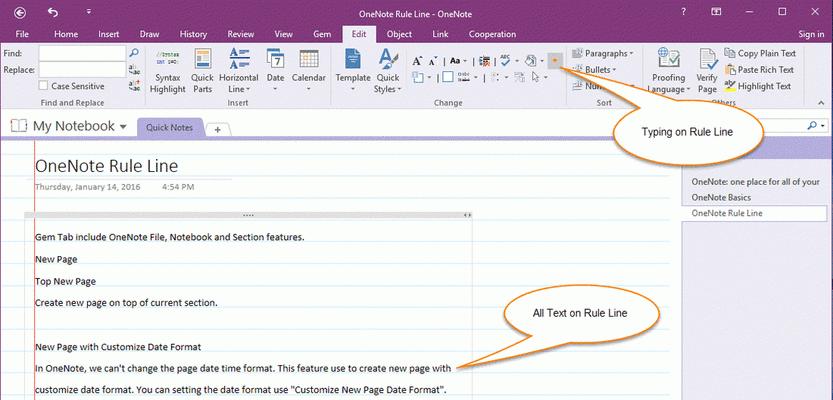Switch to the Review tab
The width and height of the screenshot is (833, 400).
[241, 34]
